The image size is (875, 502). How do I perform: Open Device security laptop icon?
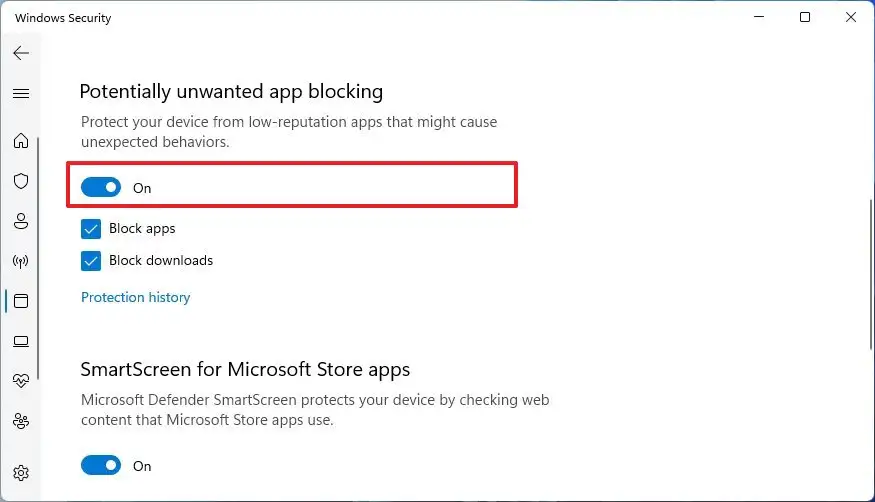[20, 341]
